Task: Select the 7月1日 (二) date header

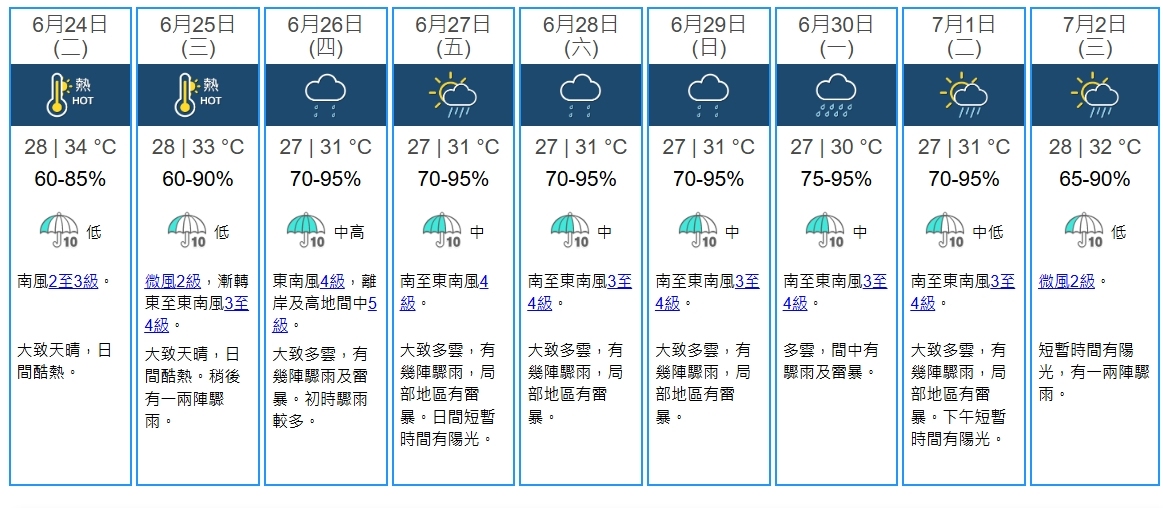Action: tap(963, 36)
